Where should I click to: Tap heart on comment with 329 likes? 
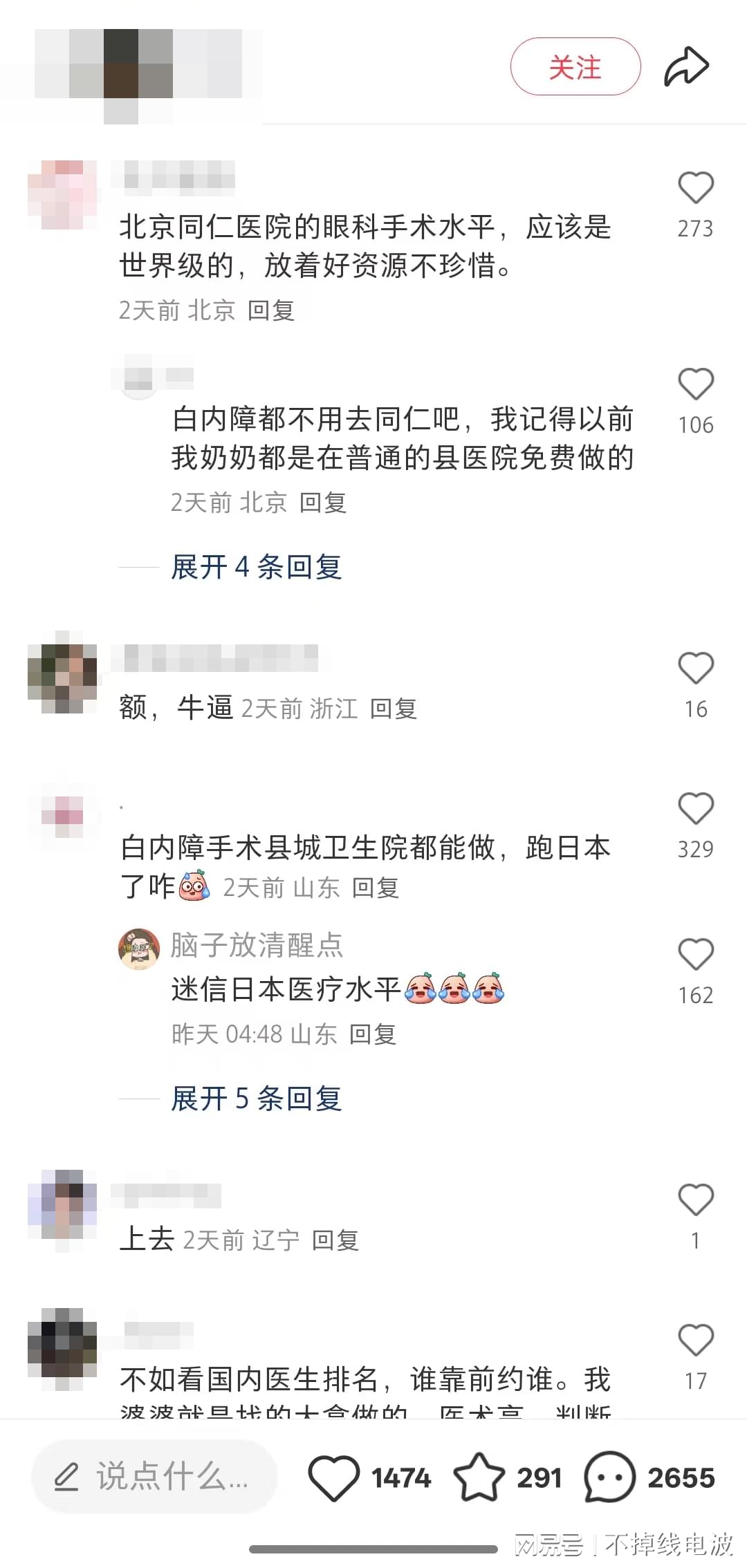[x=695, y=808]
